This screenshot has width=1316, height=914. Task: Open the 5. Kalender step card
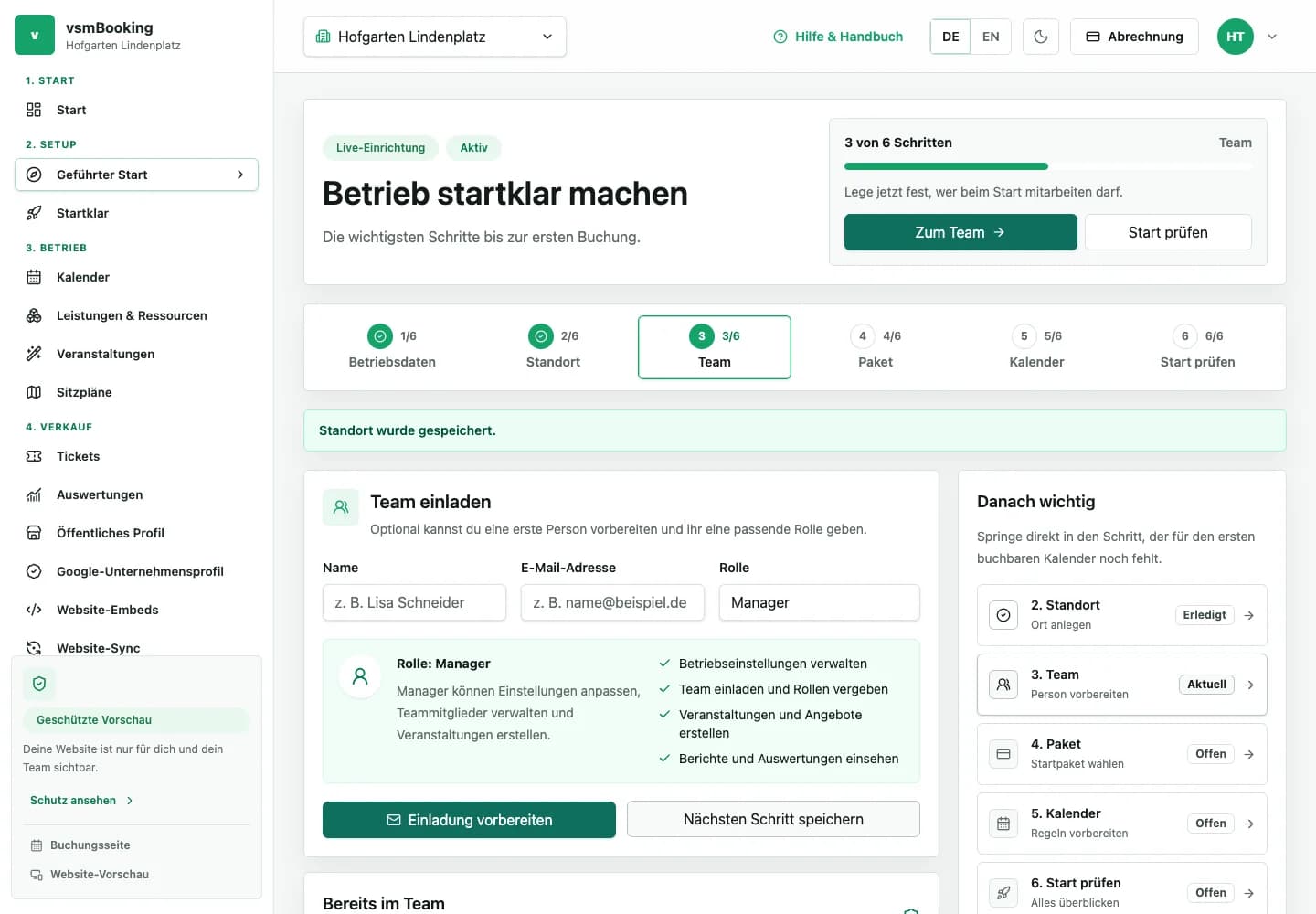[1121, 824]
